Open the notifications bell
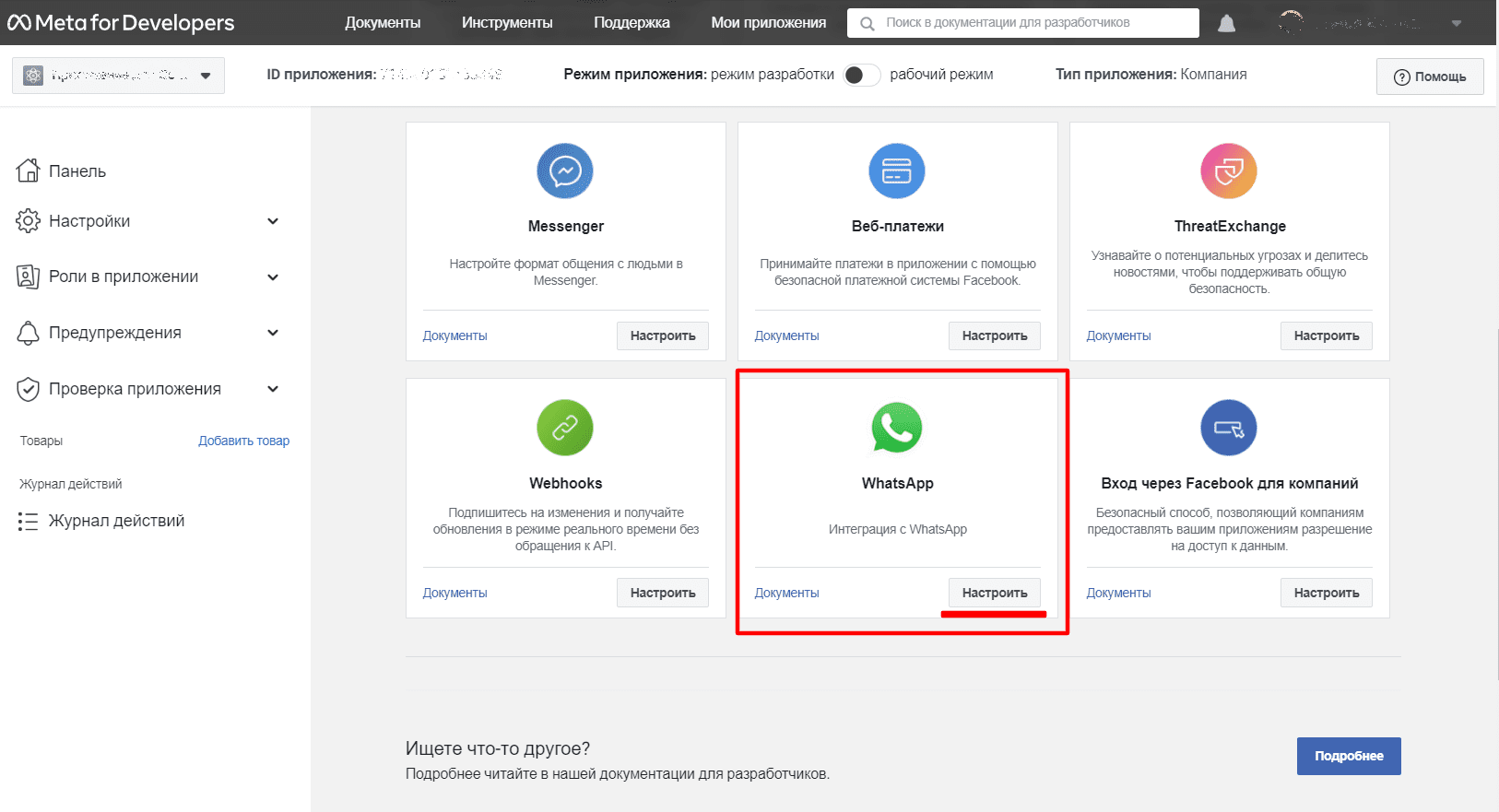This screenshot has width=1499, height=812. click(1226, 23)
